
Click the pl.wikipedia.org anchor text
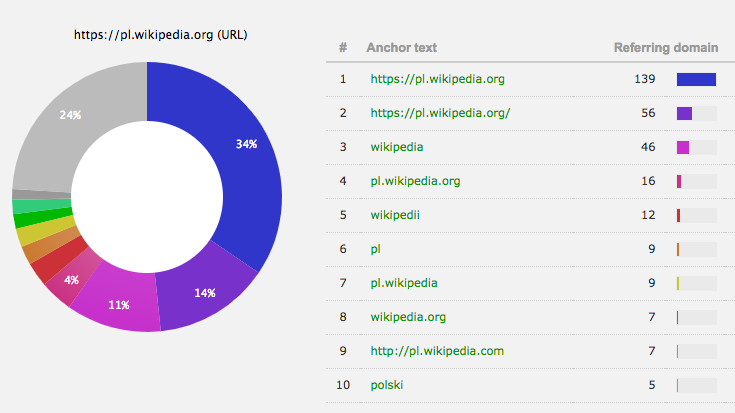point(415,181)
